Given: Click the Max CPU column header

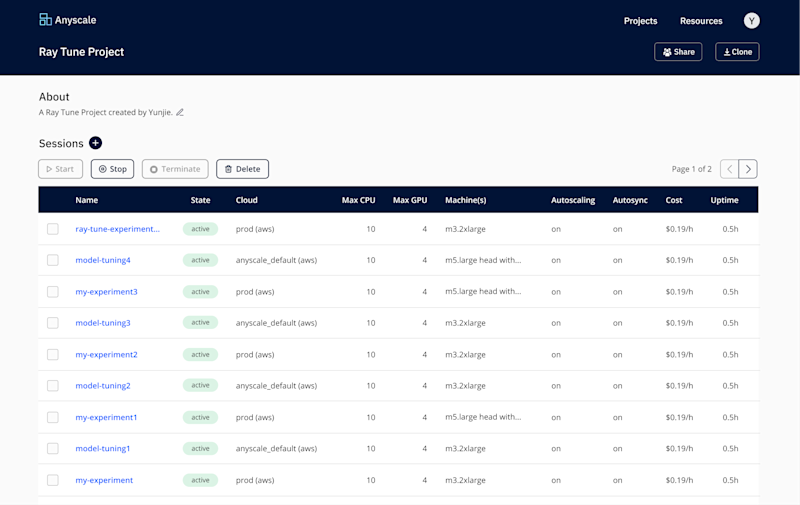Looking at the screenshot, I should point(358,200).
